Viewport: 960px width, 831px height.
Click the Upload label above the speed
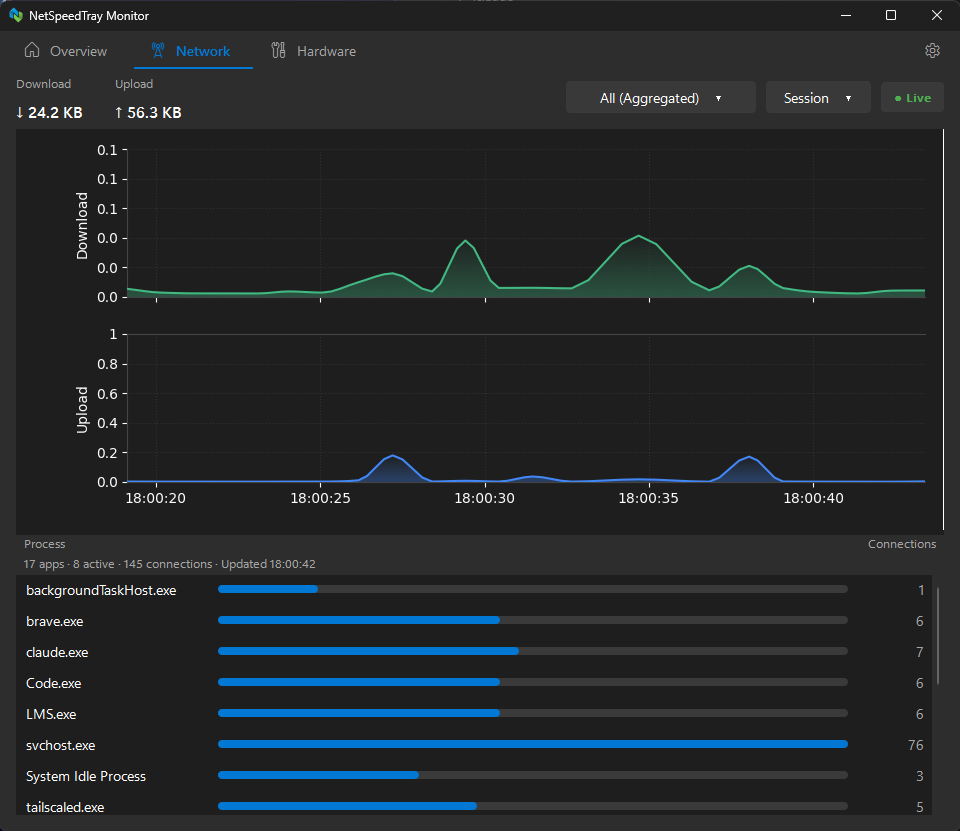134,84
